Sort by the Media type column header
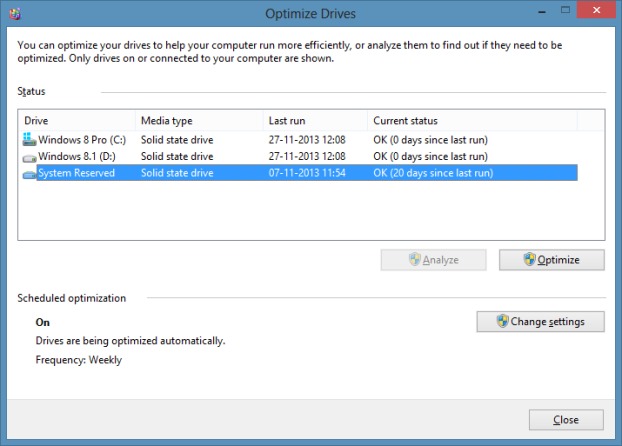 (x=199, y=121)
